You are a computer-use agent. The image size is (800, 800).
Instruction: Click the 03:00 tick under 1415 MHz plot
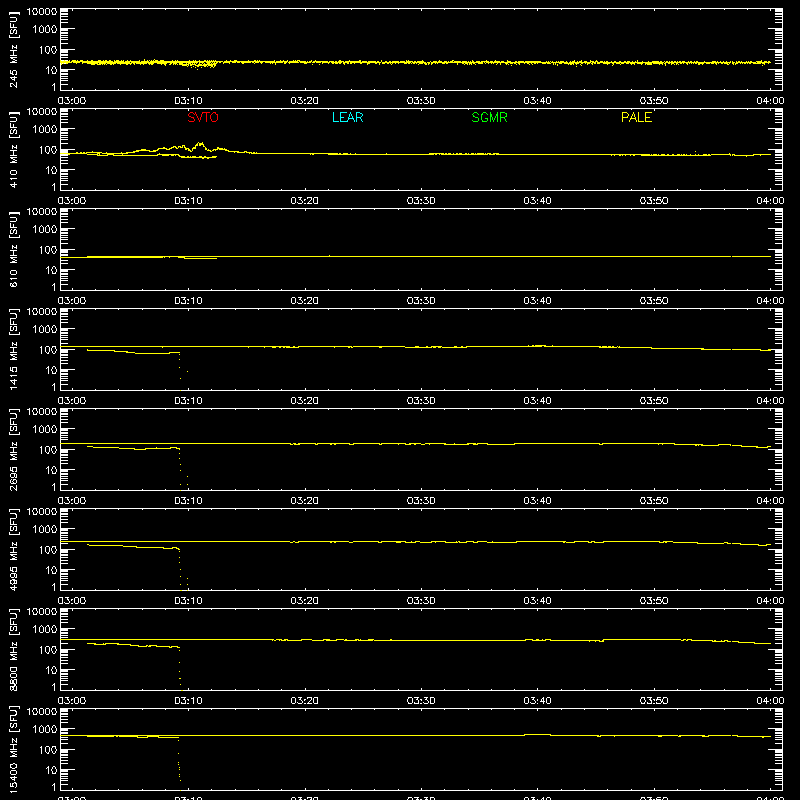(x=71, y=401)
